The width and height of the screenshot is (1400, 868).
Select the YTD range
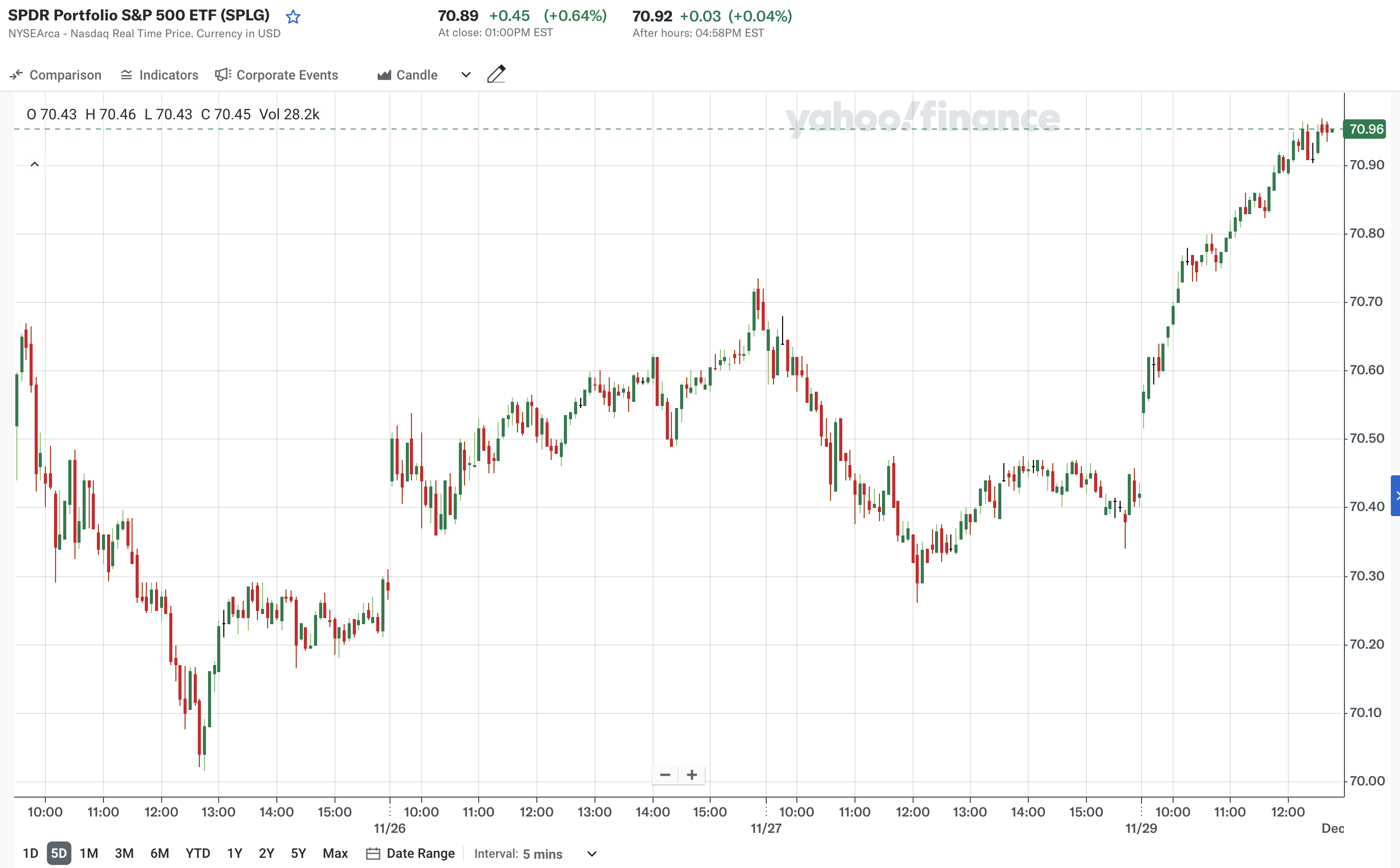(197, 854)
